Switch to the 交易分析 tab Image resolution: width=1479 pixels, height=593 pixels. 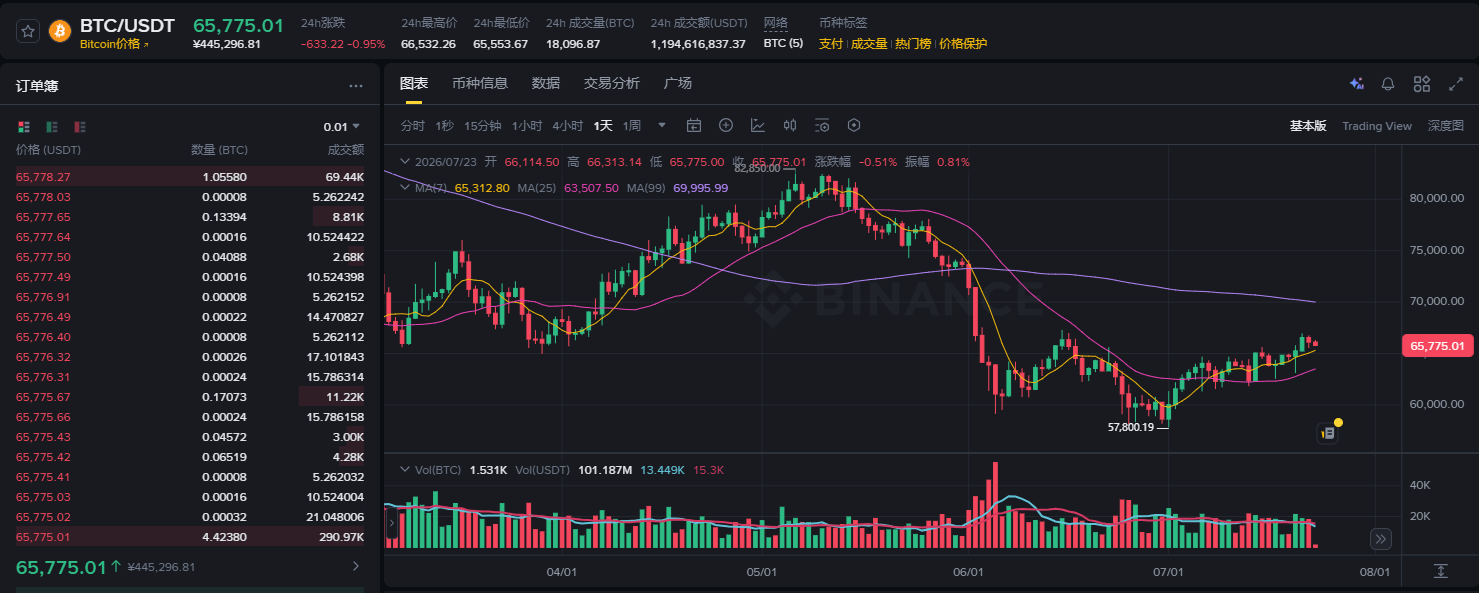[612, 83]
